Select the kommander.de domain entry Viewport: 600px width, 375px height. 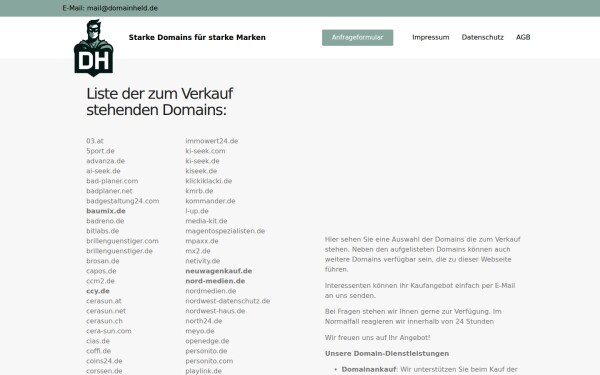pyautogui.click(x=210, y=201)
